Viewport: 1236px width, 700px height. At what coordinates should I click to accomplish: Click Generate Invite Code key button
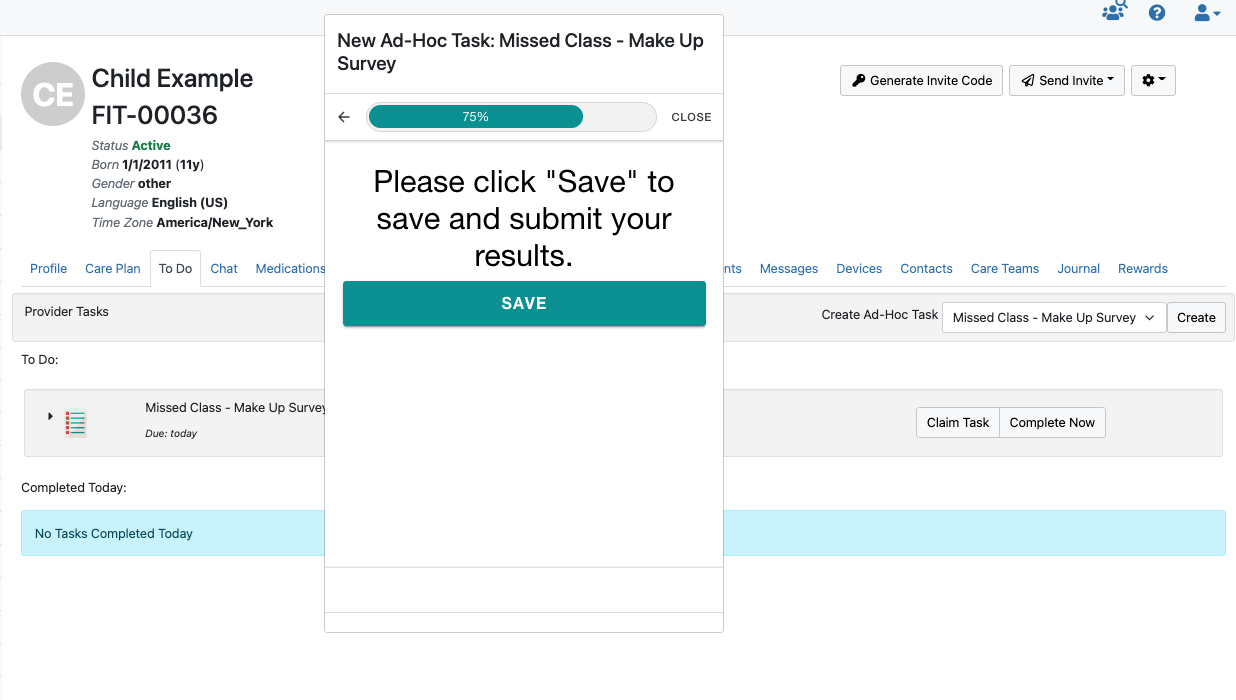tap(922, 80)
